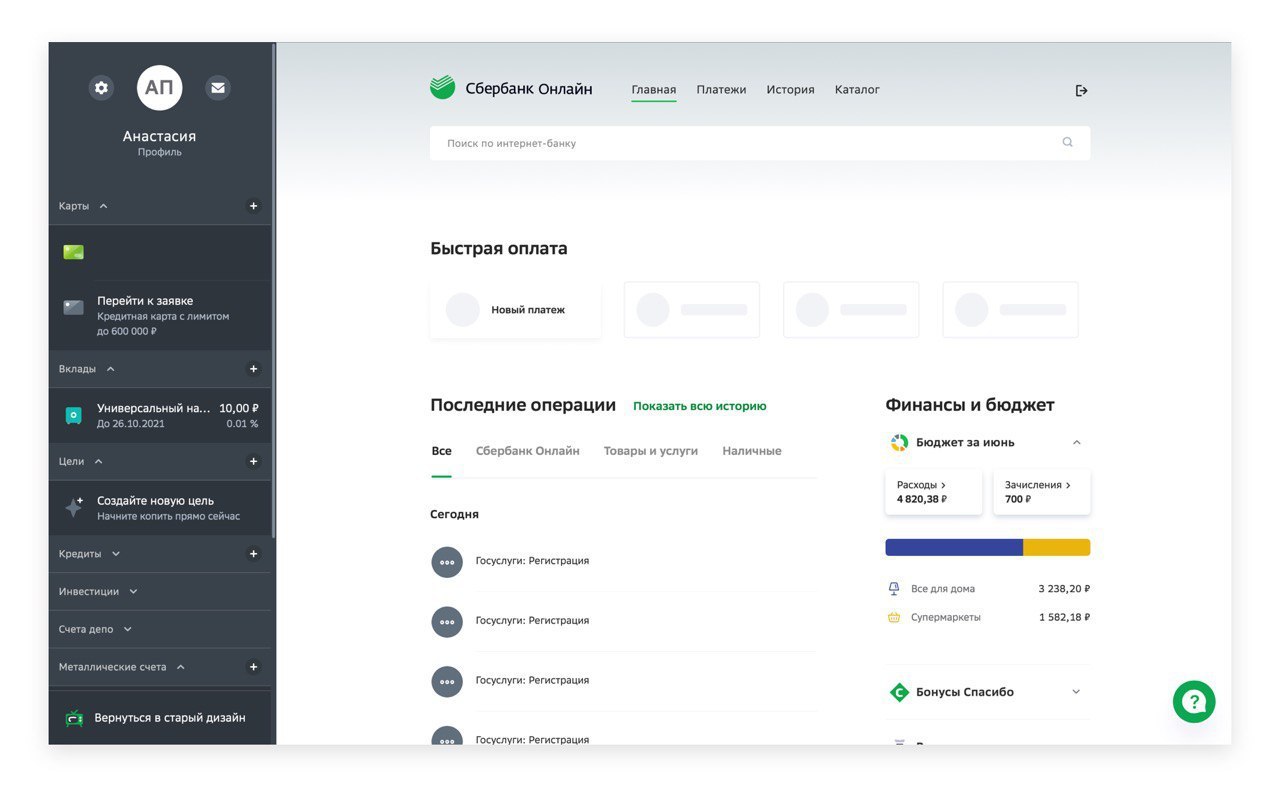Viewport: 1280px width, 786px height.
Task: Expand the Кредиты section
Action: (x=115, y=554)
